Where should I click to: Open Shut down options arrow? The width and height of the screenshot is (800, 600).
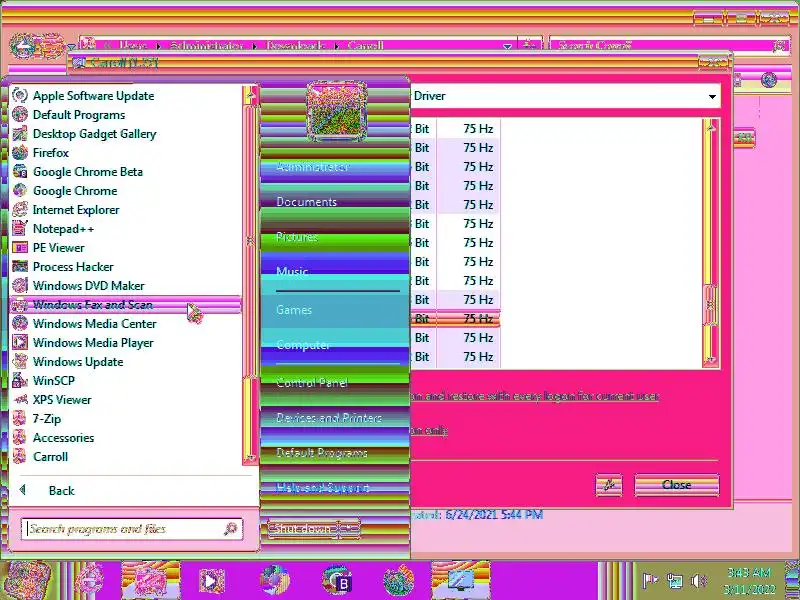(349, 529)
